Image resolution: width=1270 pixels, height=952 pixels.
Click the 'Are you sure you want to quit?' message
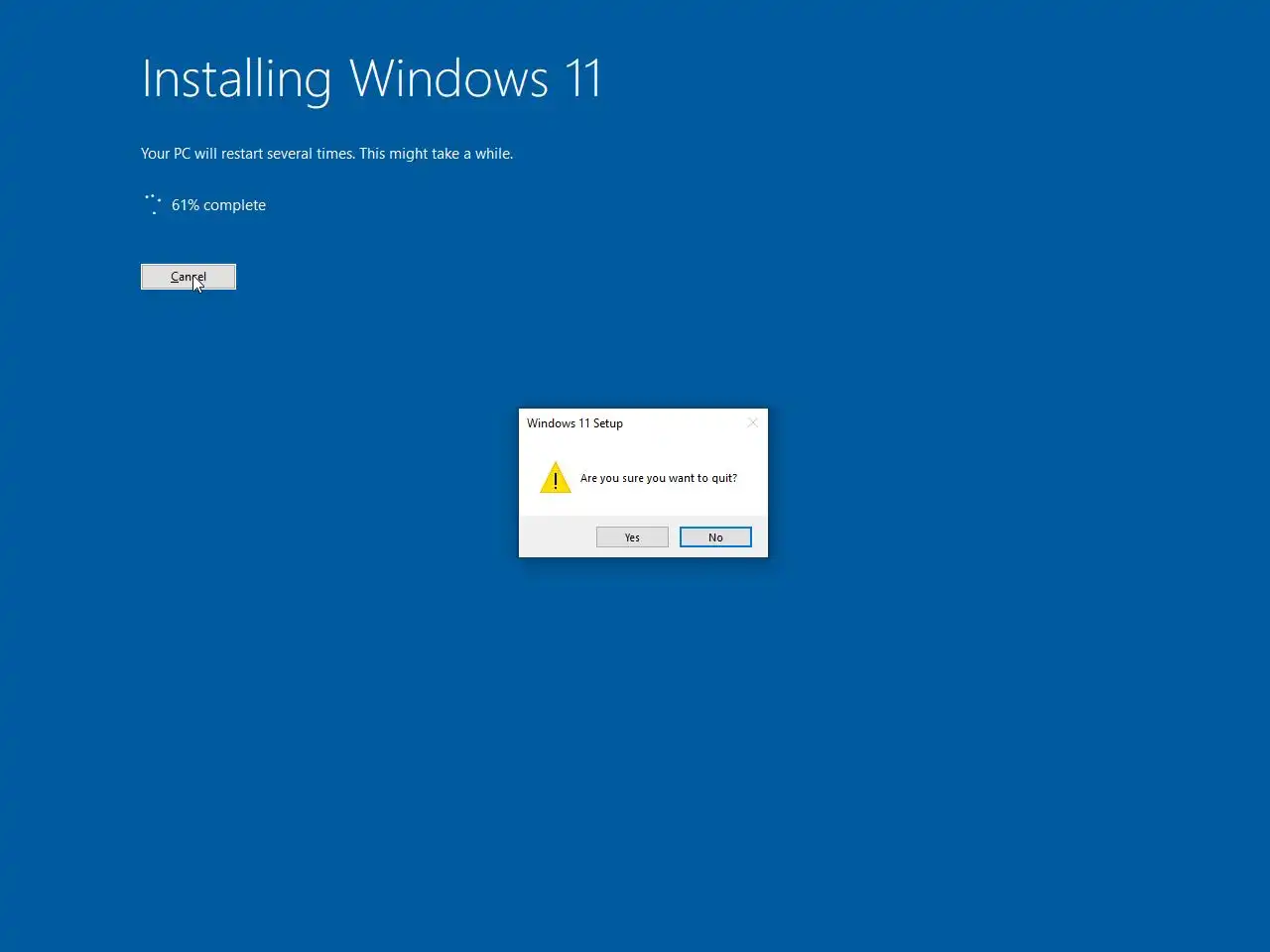coord(659,478)
